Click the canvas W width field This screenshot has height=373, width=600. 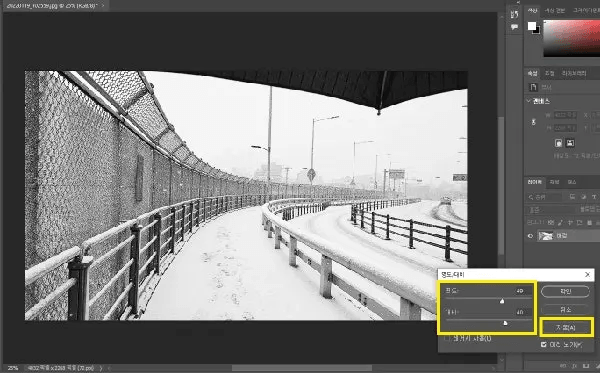(565, 115)
